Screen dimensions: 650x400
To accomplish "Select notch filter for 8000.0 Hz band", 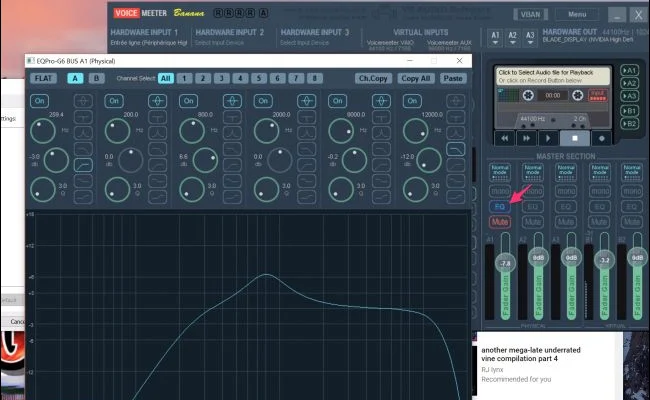I will (x=381, y=117).
